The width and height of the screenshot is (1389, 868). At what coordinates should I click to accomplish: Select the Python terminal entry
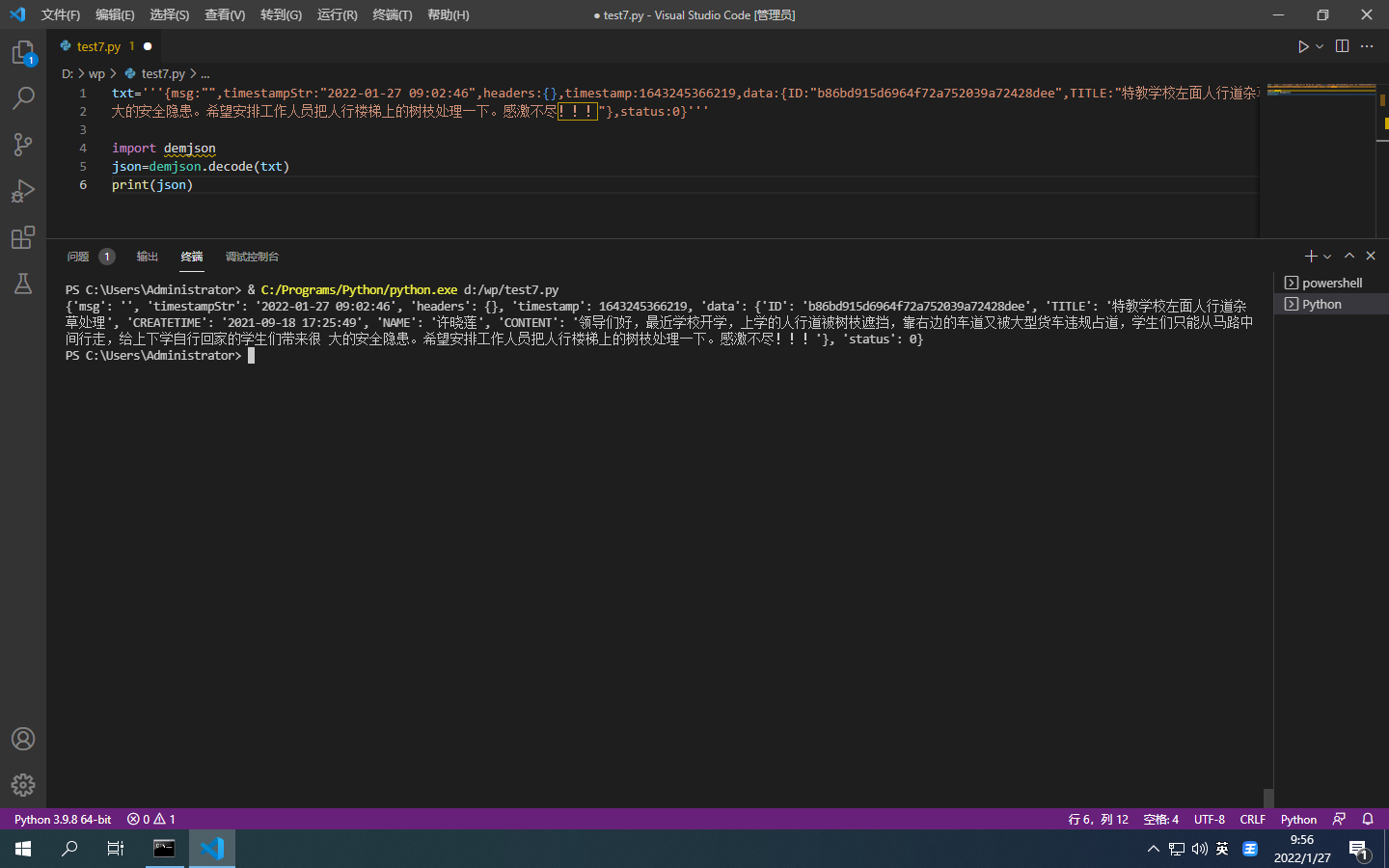coord(1331,304)
